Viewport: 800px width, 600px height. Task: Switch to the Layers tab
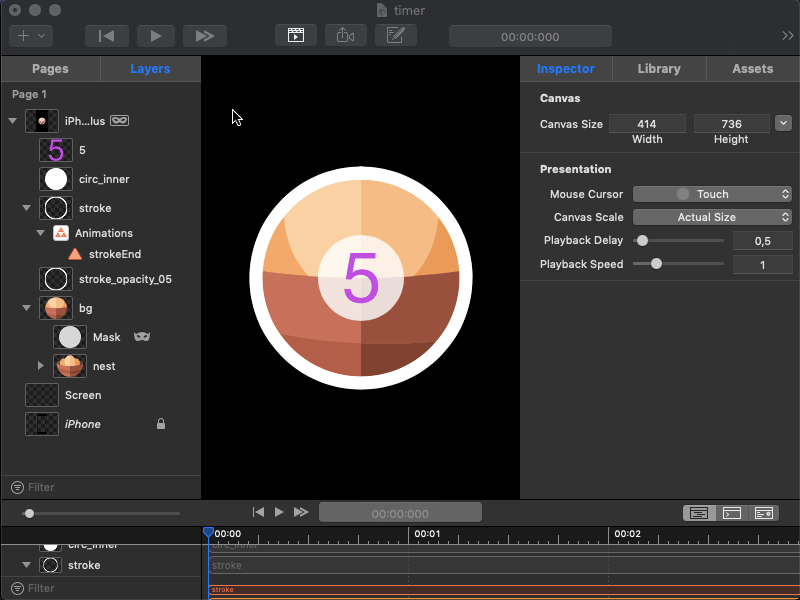(150, 69)
